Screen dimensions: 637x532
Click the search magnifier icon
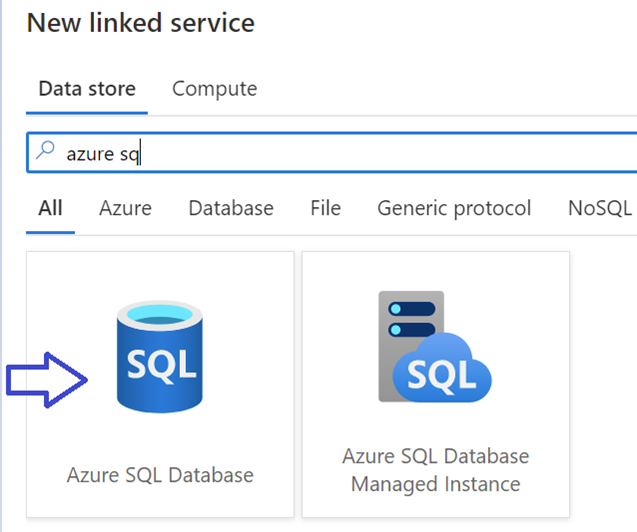[46, 152]
